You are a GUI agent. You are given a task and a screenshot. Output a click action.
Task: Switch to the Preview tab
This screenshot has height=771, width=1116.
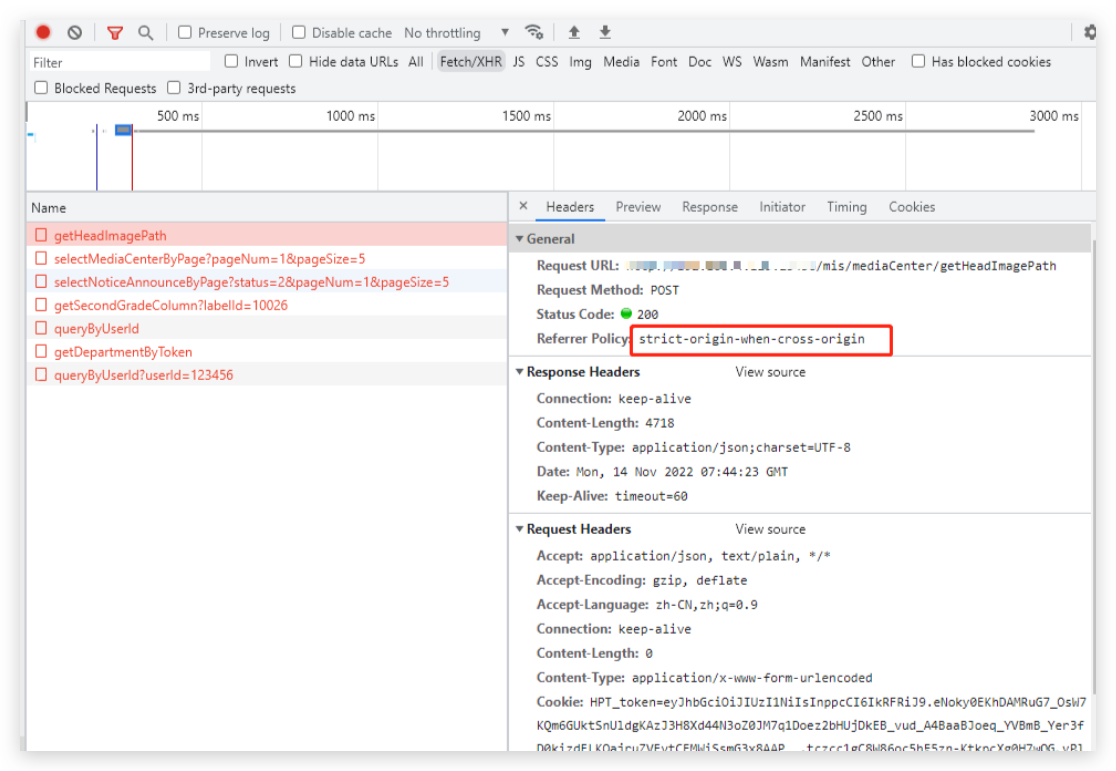(x=638, y=206)
